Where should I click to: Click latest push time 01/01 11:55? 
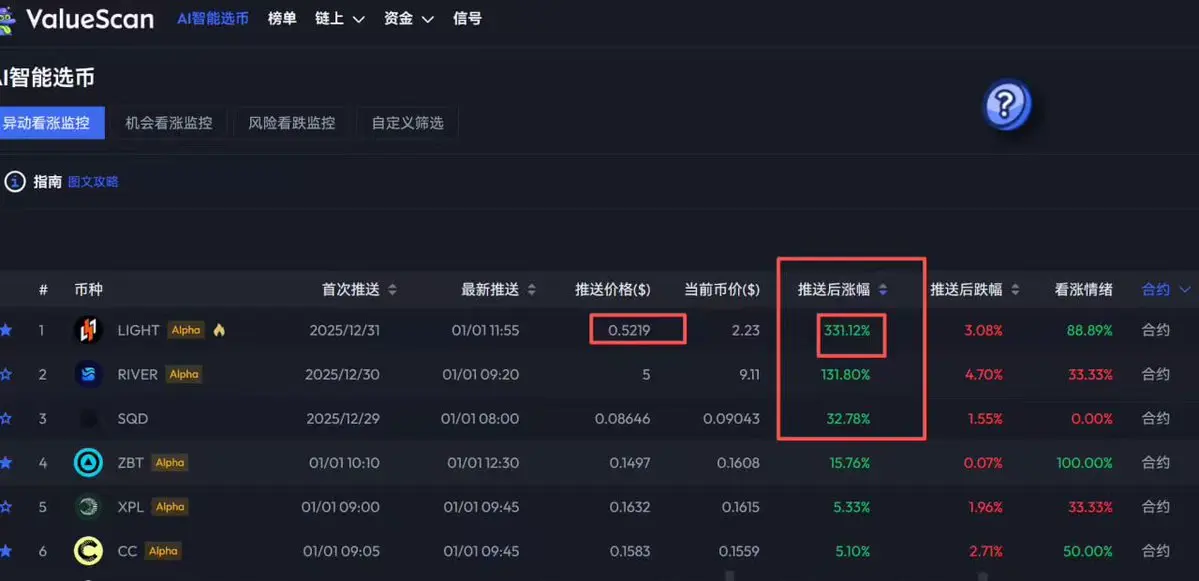[x=485, y=330]
